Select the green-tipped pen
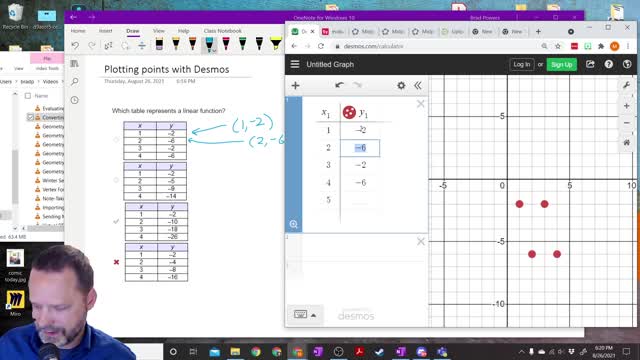The image size is (640, 360). [x=242, y=44]
